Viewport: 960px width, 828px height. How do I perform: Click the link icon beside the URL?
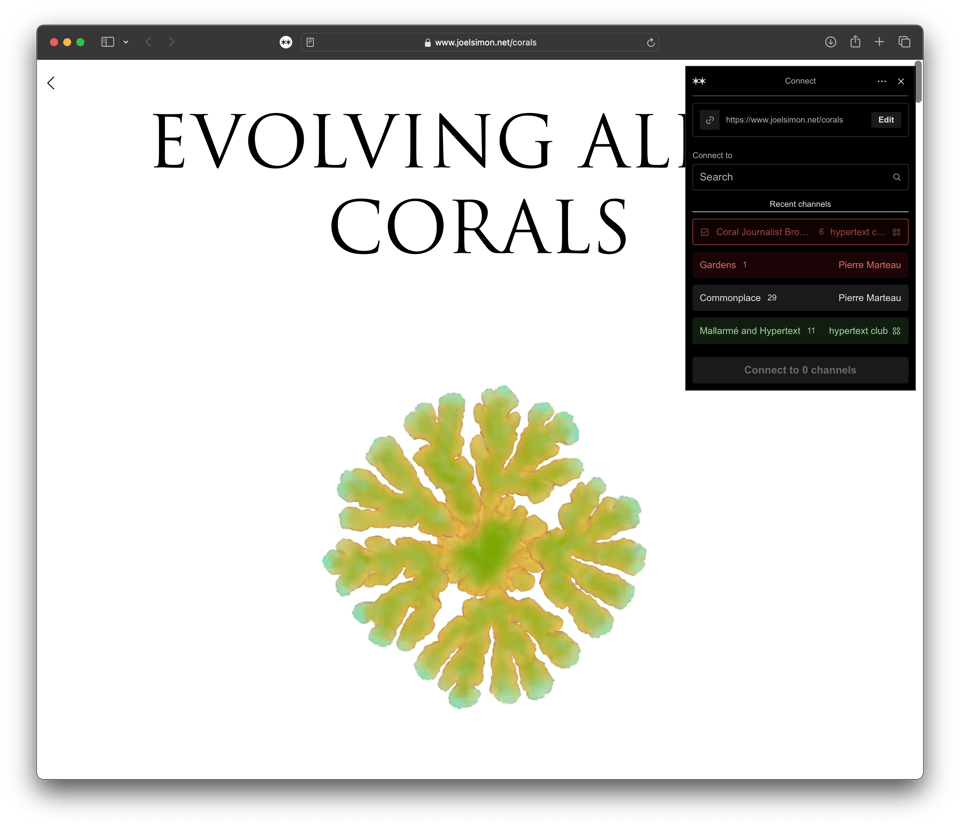click(x=709, y=120)
